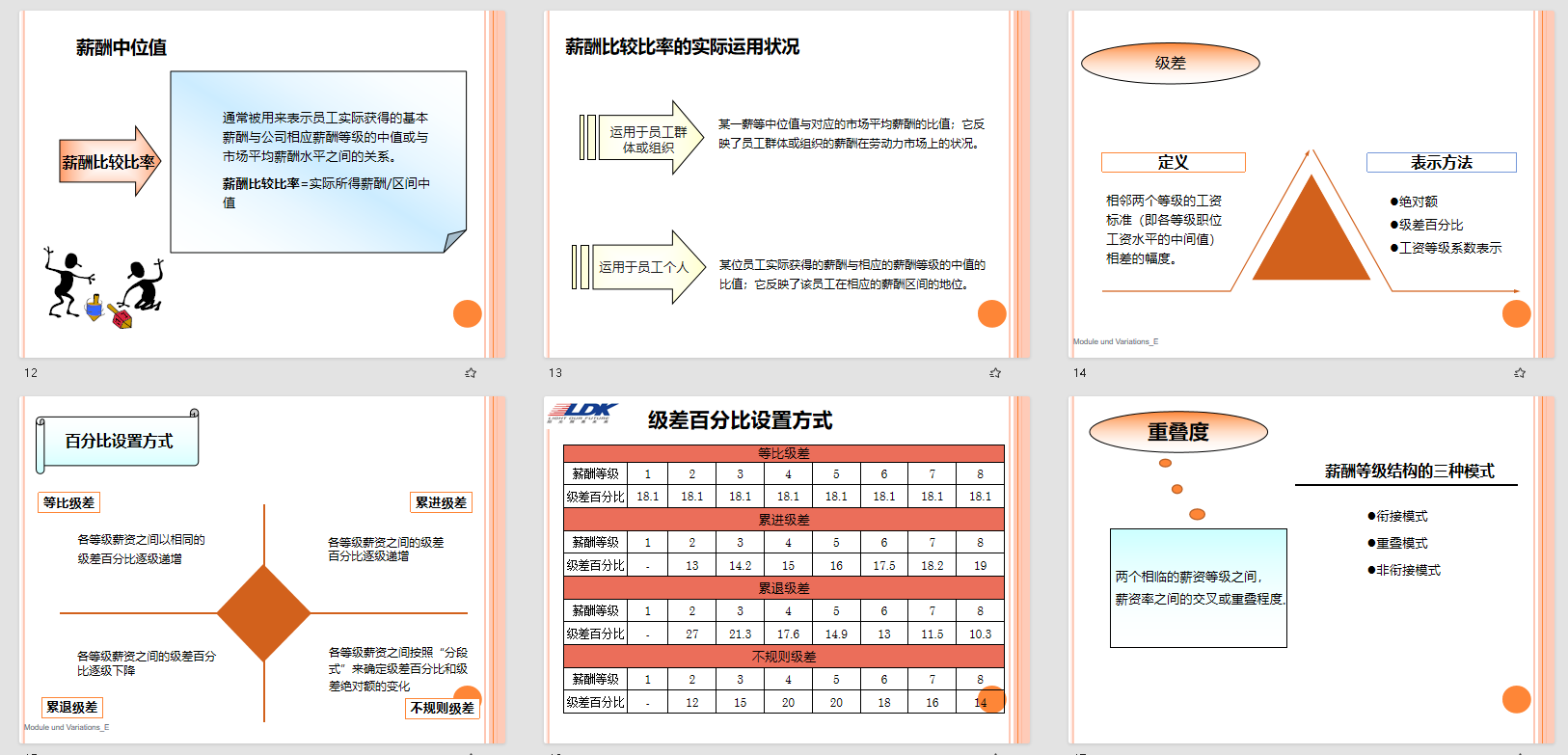Click table cell with value 11.5

[x=932, y=634]
